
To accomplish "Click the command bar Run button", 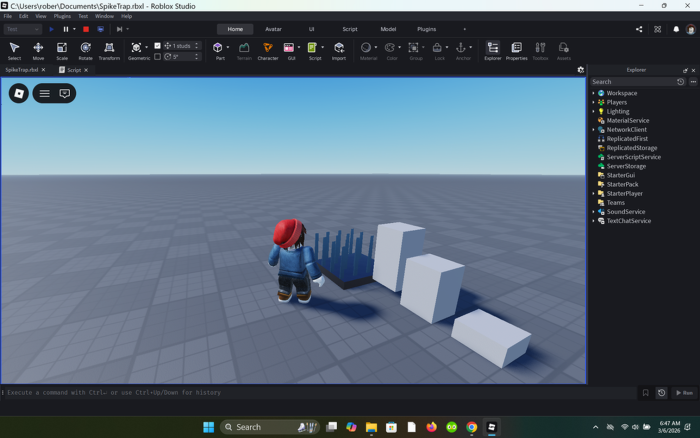I will (x=684, y=393).
